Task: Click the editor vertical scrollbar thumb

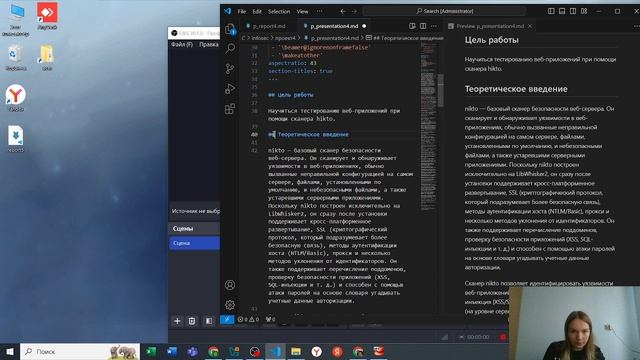Action: 440,91
